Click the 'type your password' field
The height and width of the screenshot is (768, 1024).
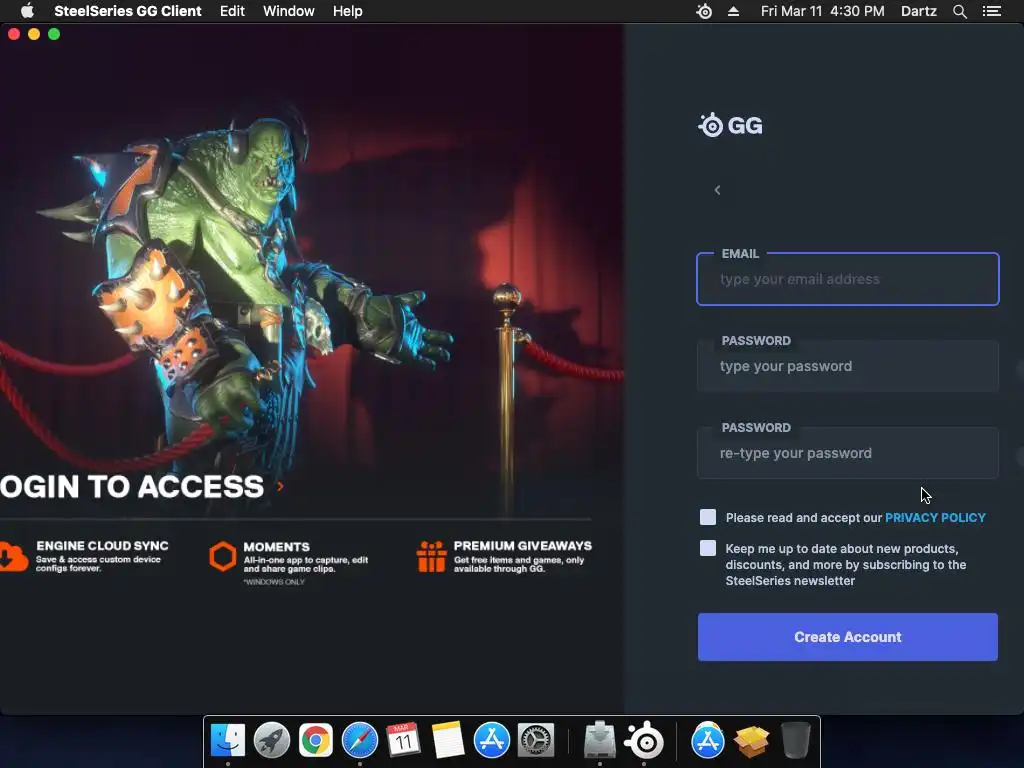[x=848, y=366]
